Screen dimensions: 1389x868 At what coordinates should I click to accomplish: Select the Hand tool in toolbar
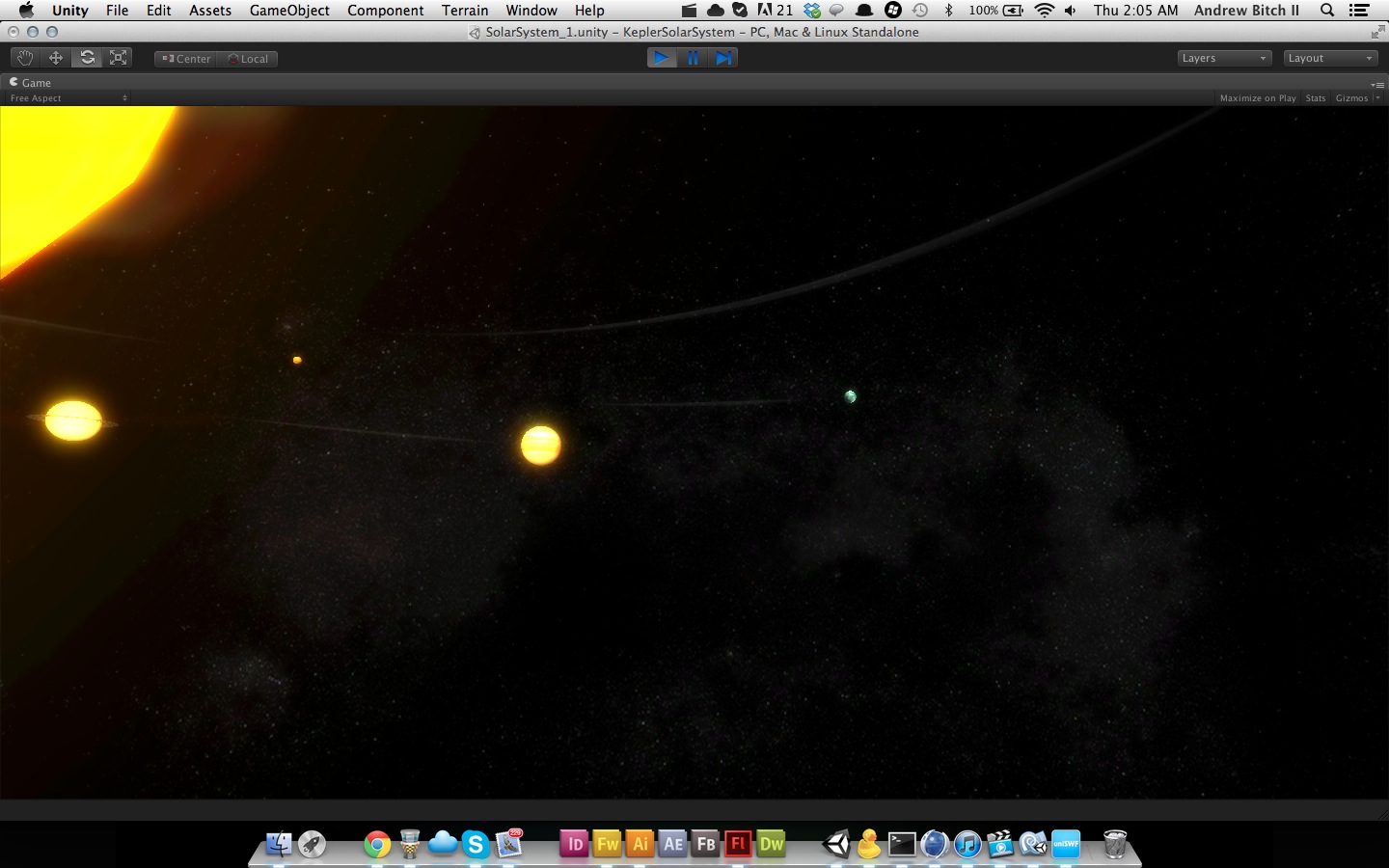point(25,58)
